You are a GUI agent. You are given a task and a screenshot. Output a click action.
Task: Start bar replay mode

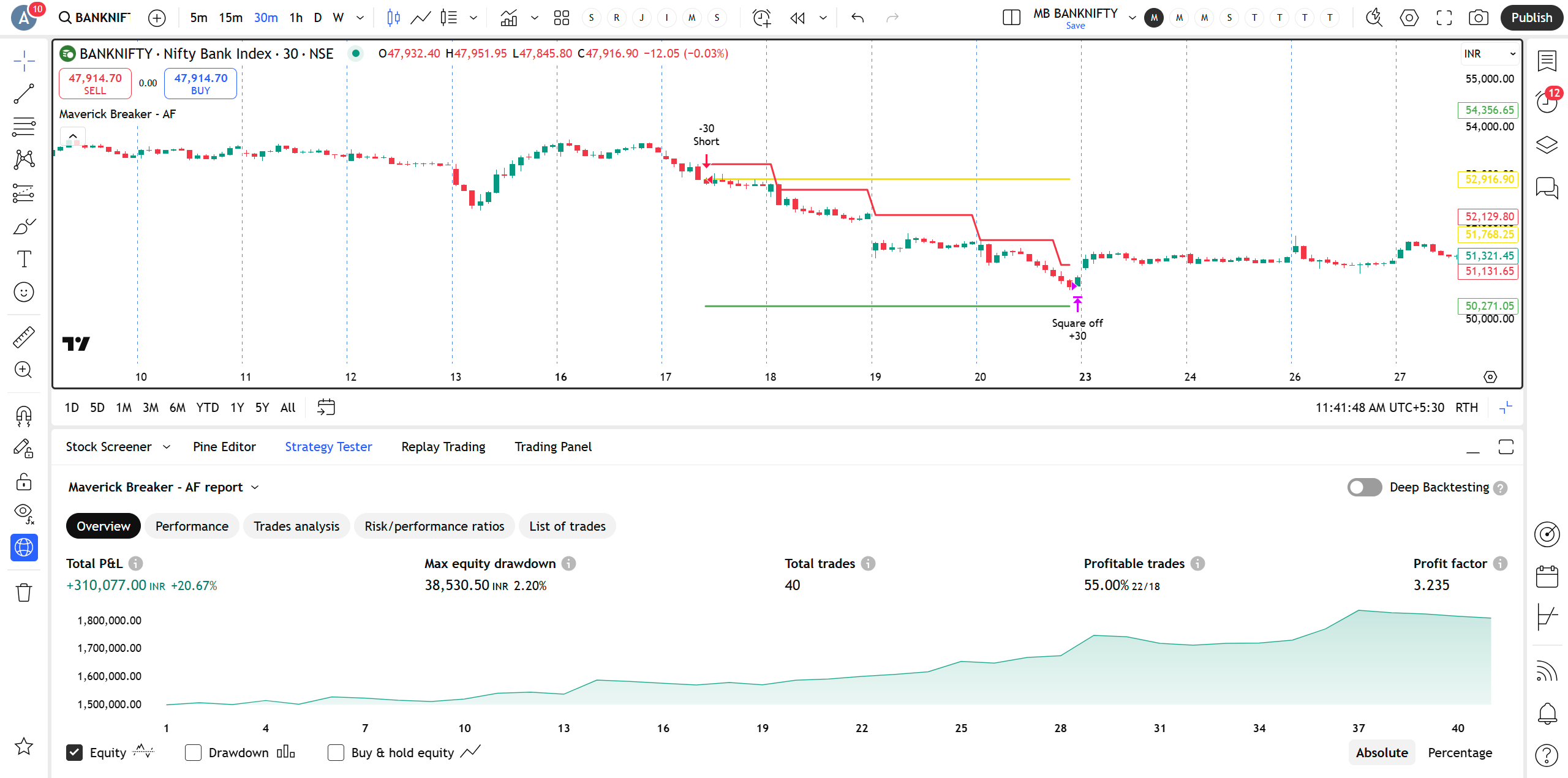[x=797, y=18]
